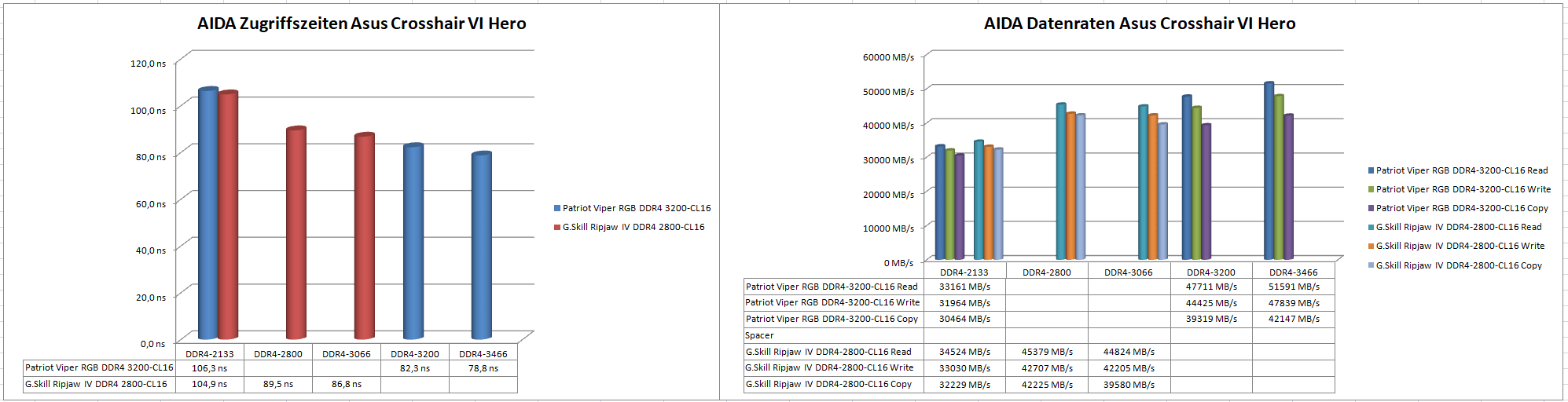
Task: Click the '42707 MB/s' table cell
Action: click(x=1047, y=368)
